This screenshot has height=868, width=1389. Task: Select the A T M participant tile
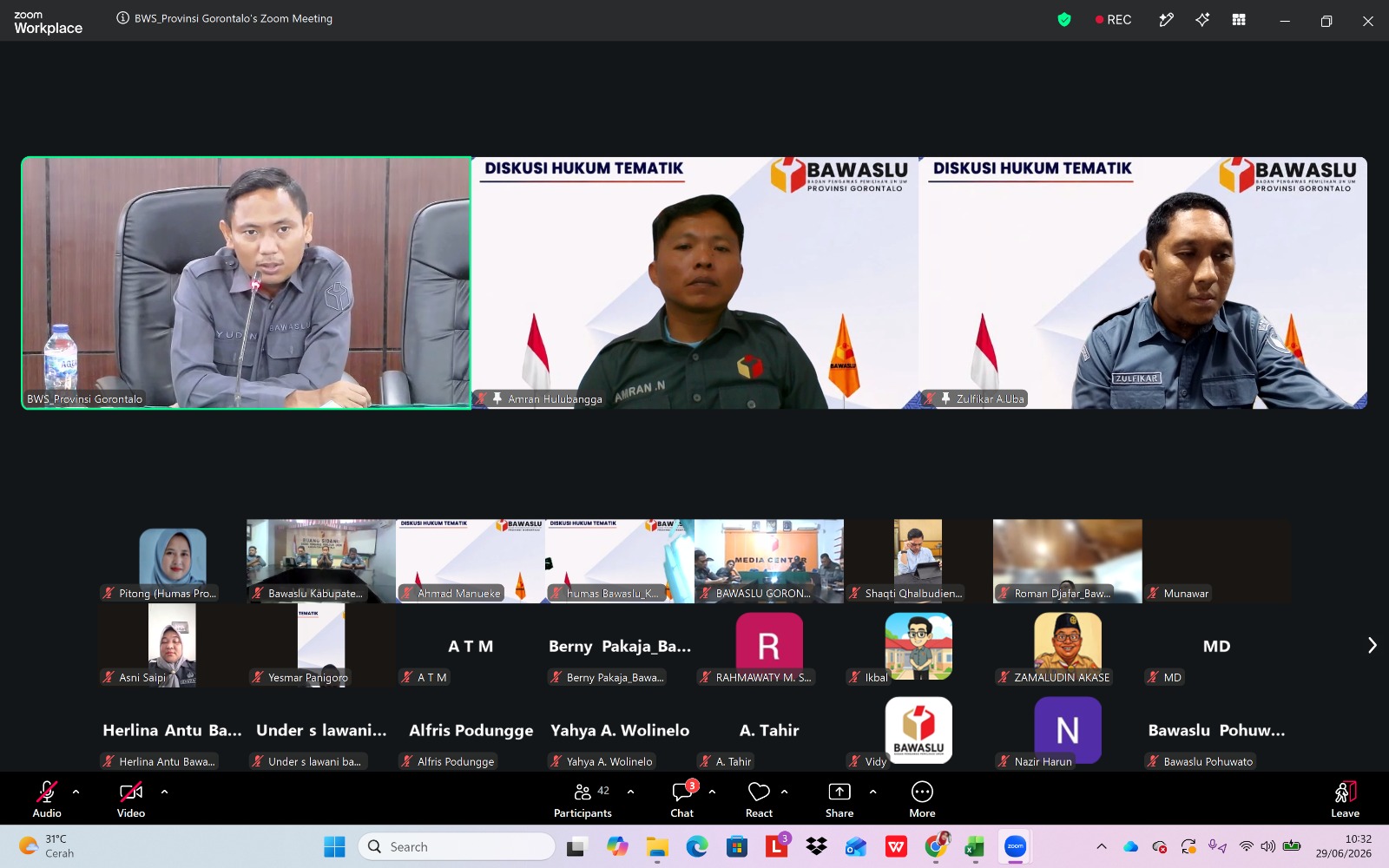[471, 645]
